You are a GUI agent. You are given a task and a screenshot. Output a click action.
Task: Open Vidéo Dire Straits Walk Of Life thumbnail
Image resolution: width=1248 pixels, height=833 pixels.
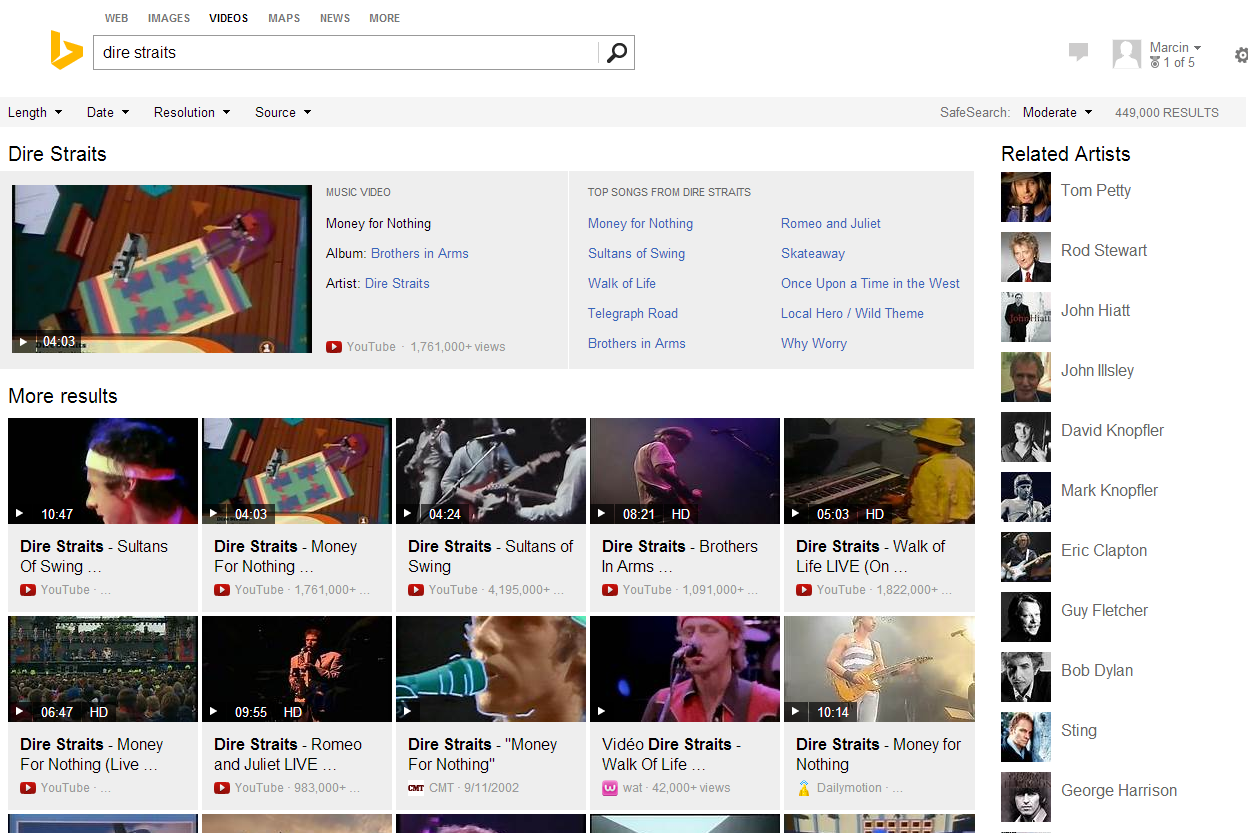(x=685, y=669)
